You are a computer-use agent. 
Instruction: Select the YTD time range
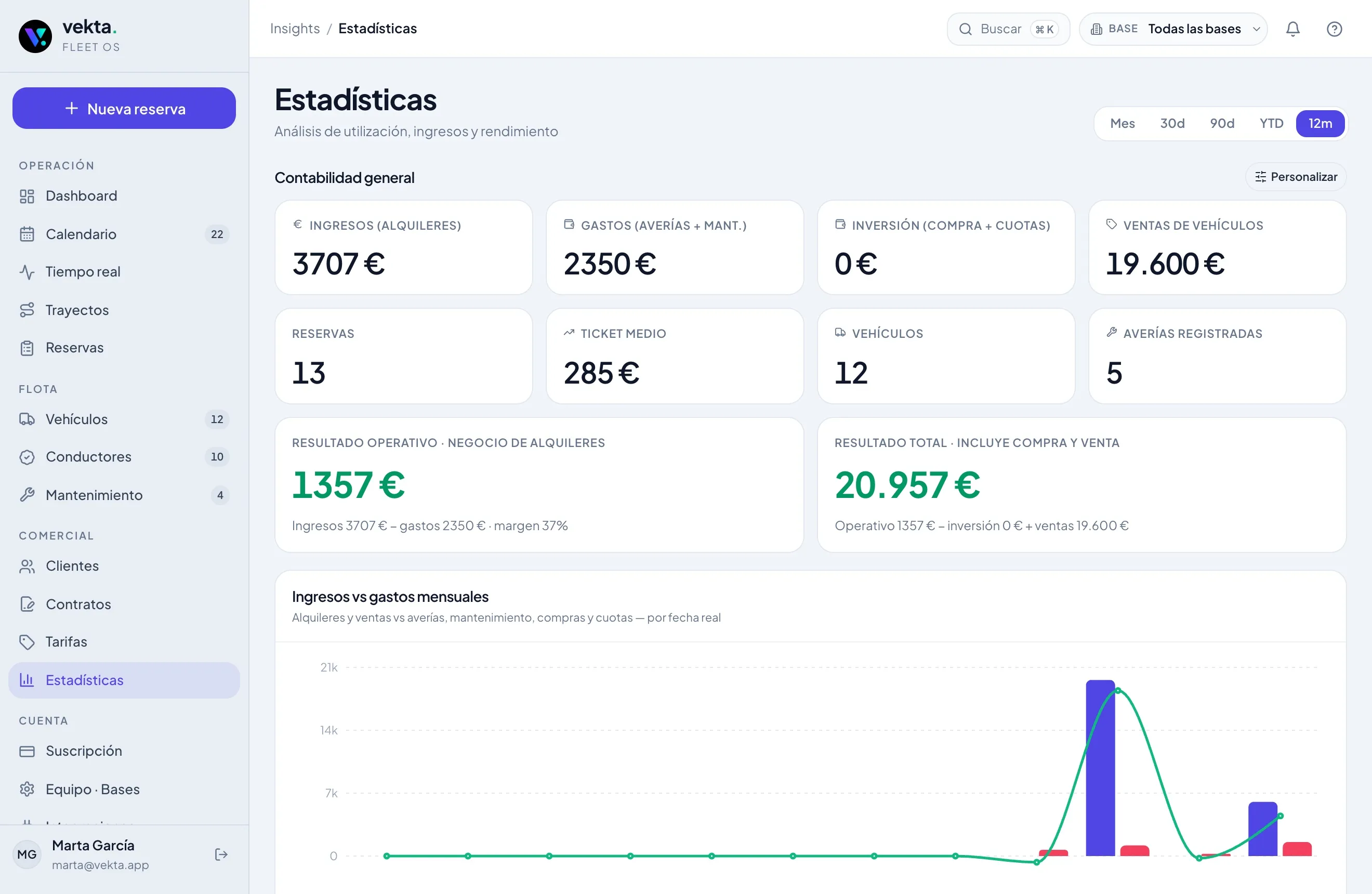coord(1271,123)
